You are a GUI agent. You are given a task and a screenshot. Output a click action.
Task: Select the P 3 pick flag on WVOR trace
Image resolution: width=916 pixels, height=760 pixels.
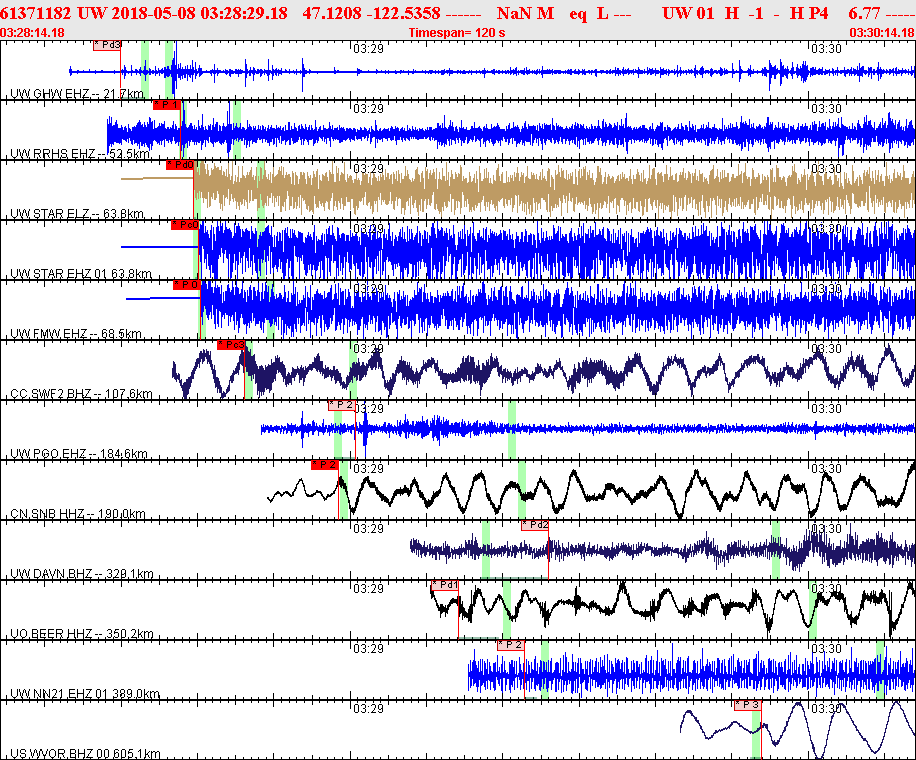point(748,705)
